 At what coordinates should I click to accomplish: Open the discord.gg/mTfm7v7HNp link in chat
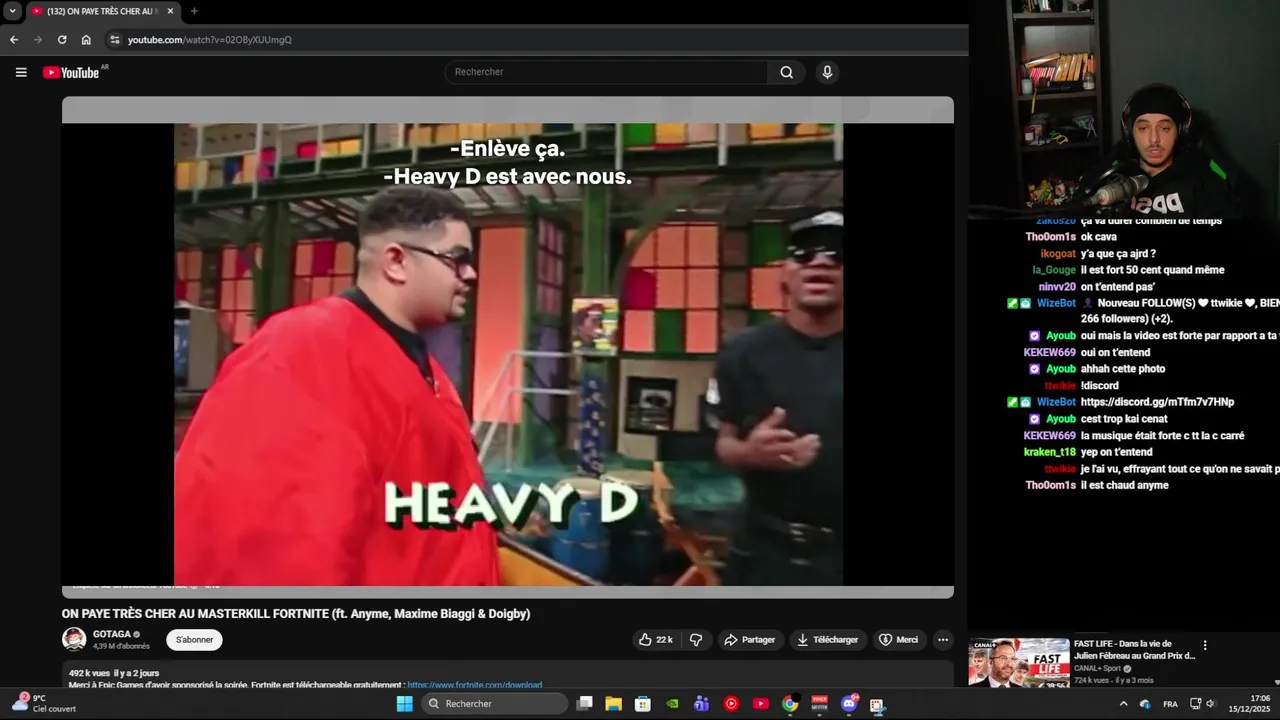pos(1157,402)
